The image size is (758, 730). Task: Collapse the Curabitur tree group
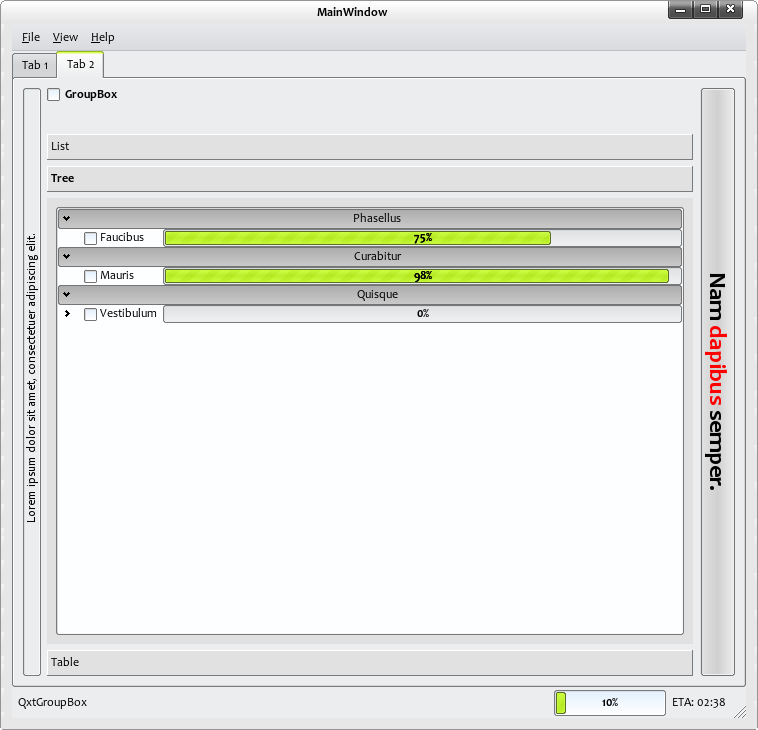[x=67, y=256]
